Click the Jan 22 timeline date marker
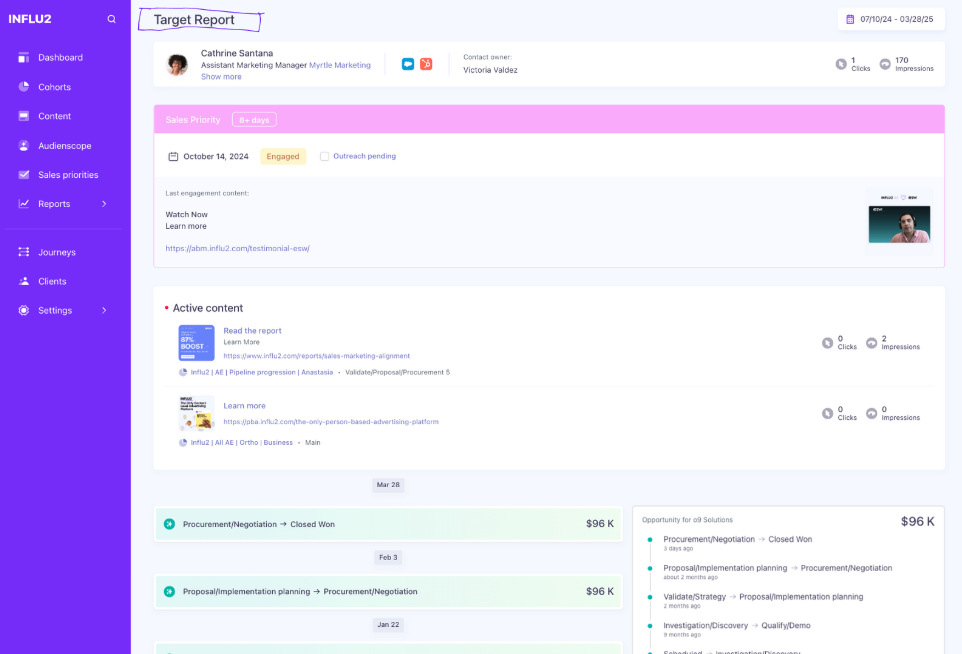 point(388,625)
